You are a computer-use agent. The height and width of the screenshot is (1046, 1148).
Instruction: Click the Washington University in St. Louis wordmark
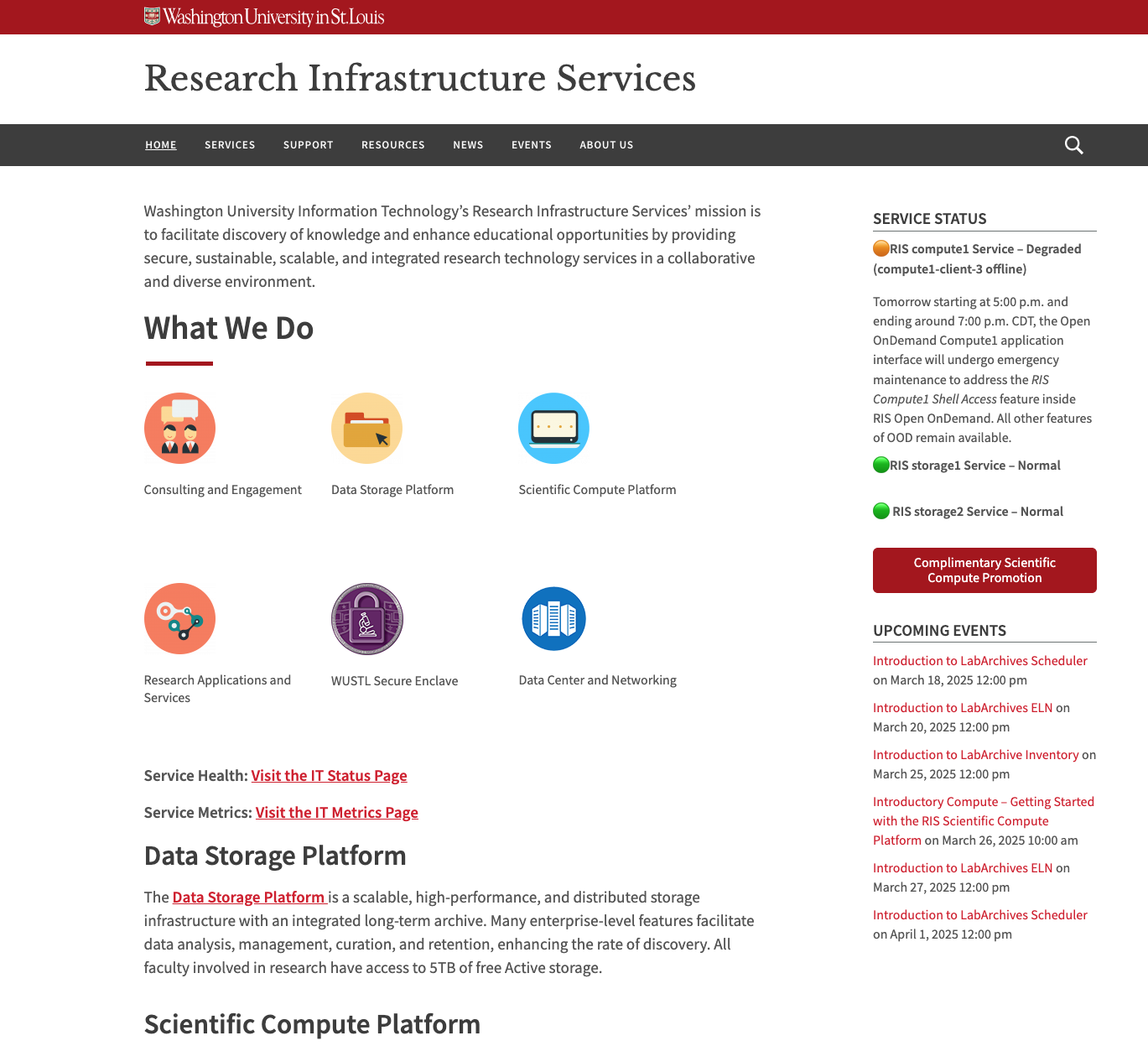(x=273, y=17)
